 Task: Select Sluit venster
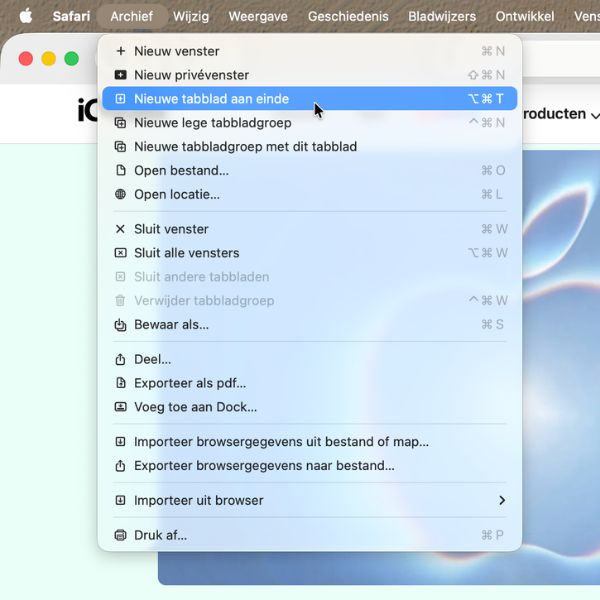(310, 229)
